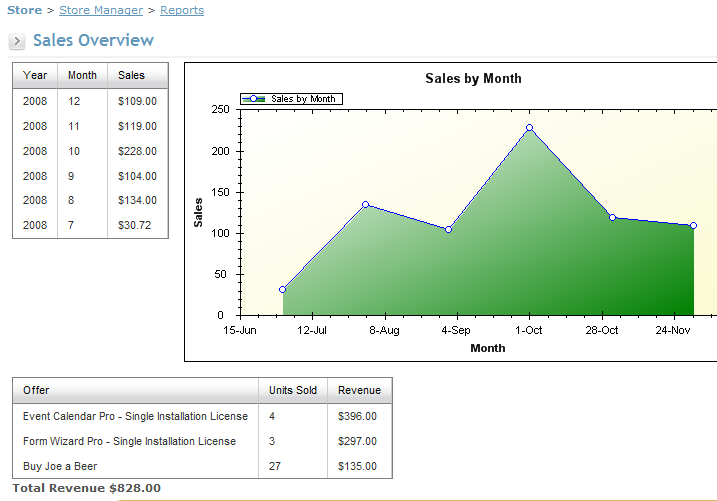Image resolution: width=717 pixels, height=501 pixels.
Task: Click the Offer column header
Action: coord(36,390)
